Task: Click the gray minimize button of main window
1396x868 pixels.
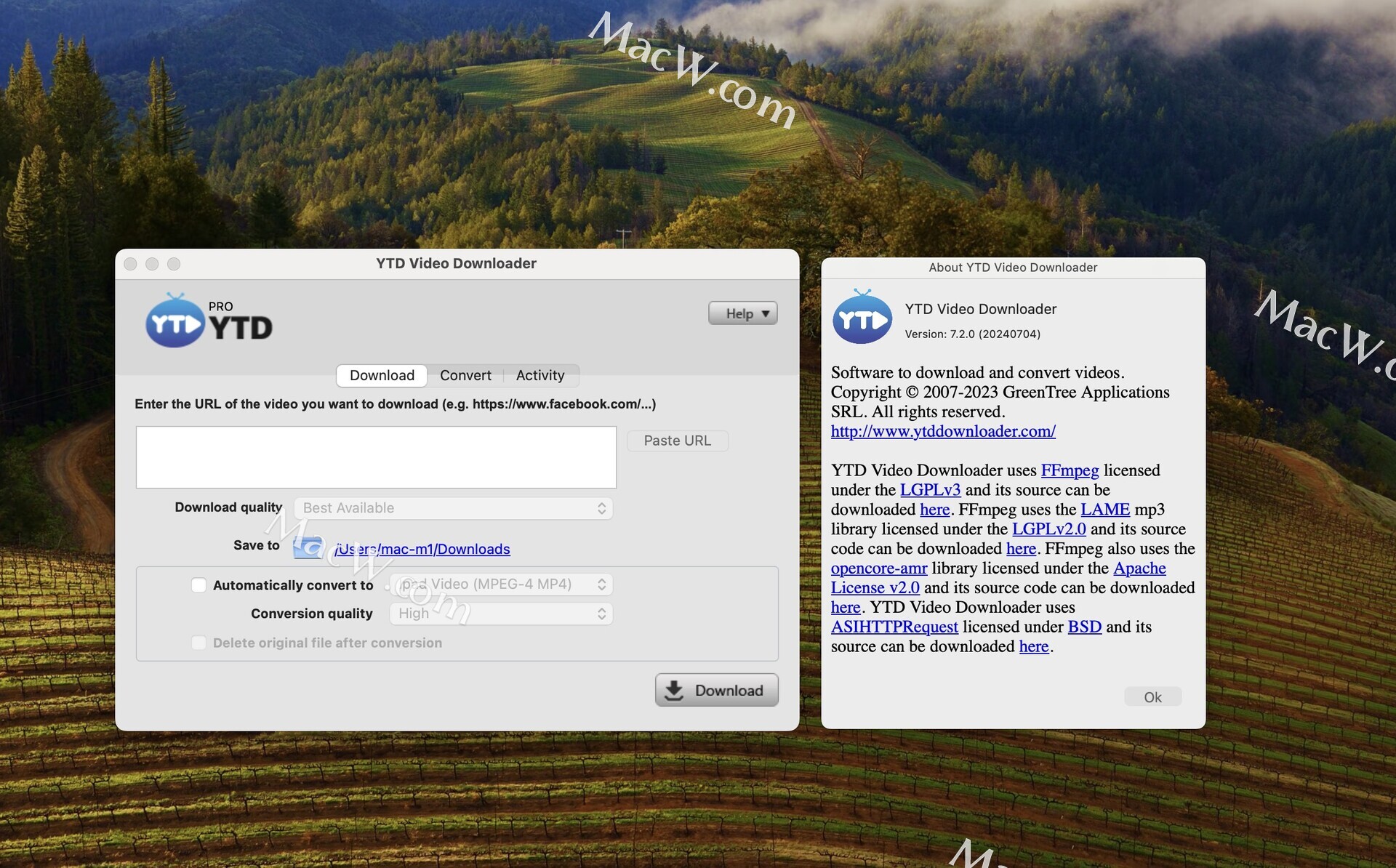Action: click(152, 264)
